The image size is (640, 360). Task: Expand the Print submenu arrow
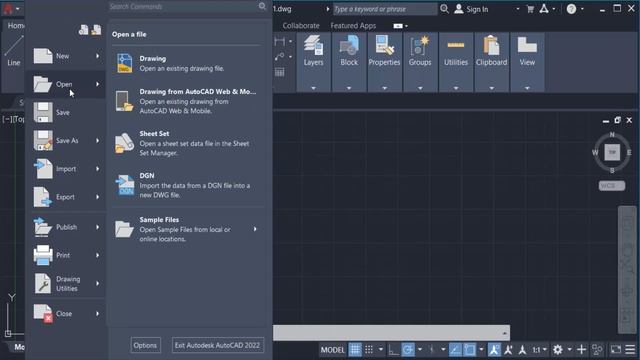(x=98, y=255)
